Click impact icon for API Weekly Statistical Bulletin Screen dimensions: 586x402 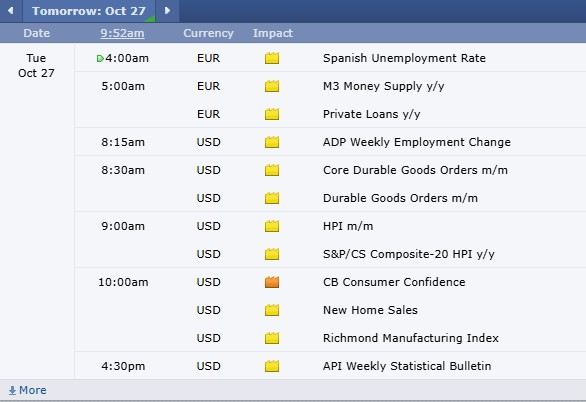[x=272, y=366]
